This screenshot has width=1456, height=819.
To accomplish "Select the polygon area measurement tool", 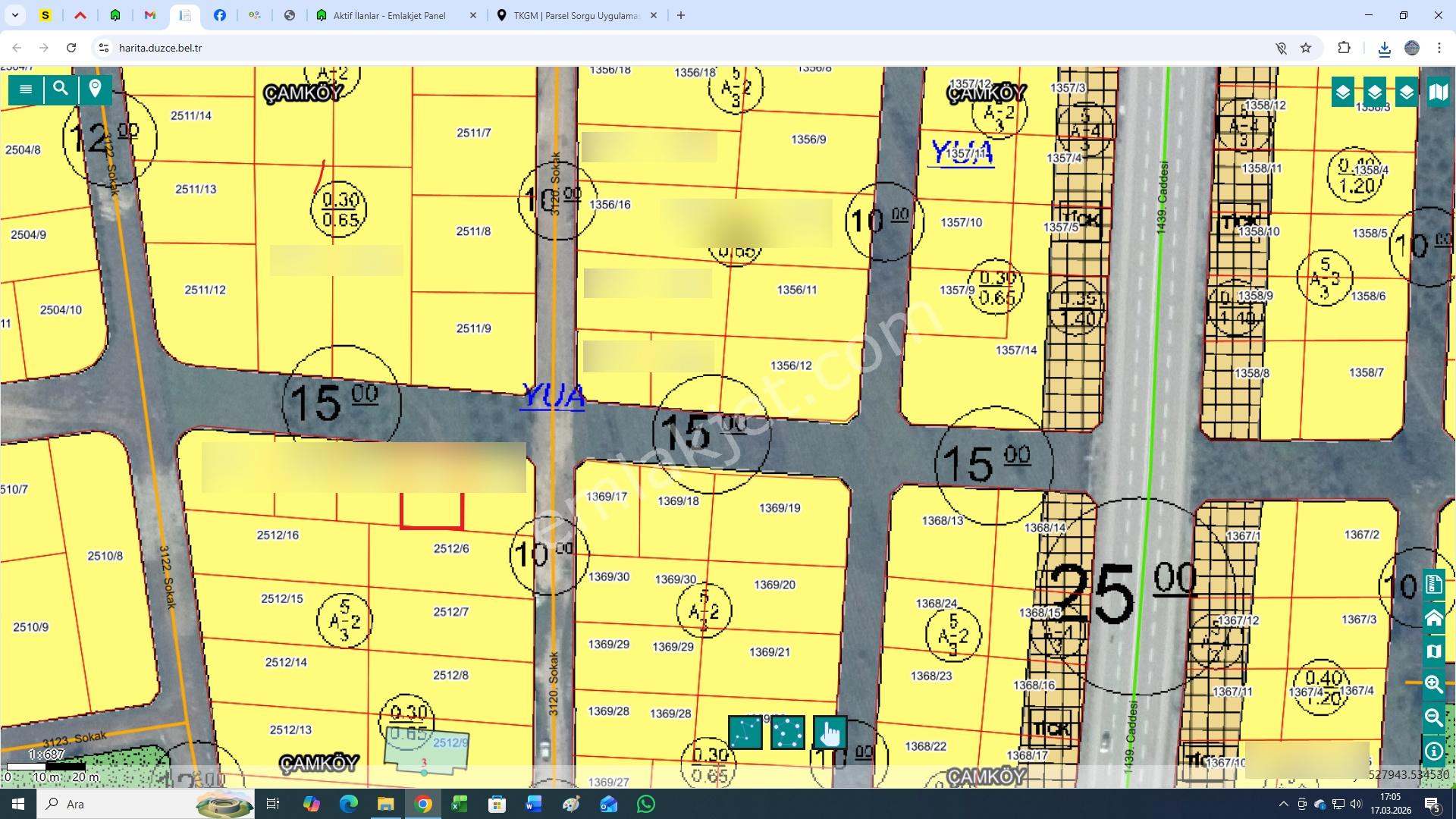I will tap(788, 733).
